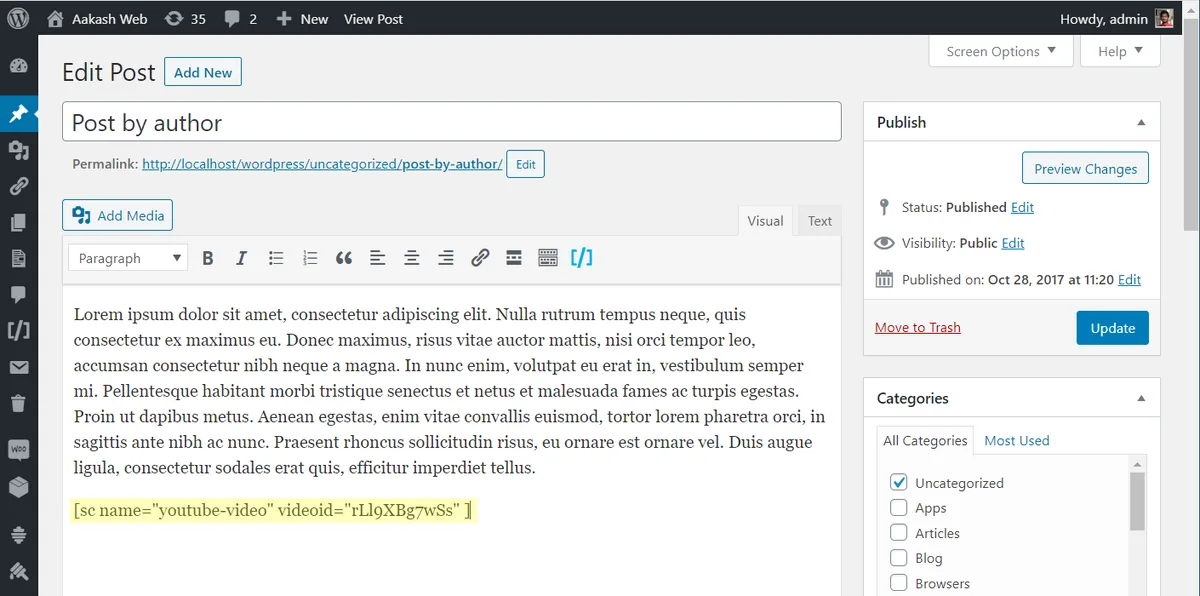Insert Read More tag
The height and width of the screenshot is (596, 1200).
(x=514, y=258)
